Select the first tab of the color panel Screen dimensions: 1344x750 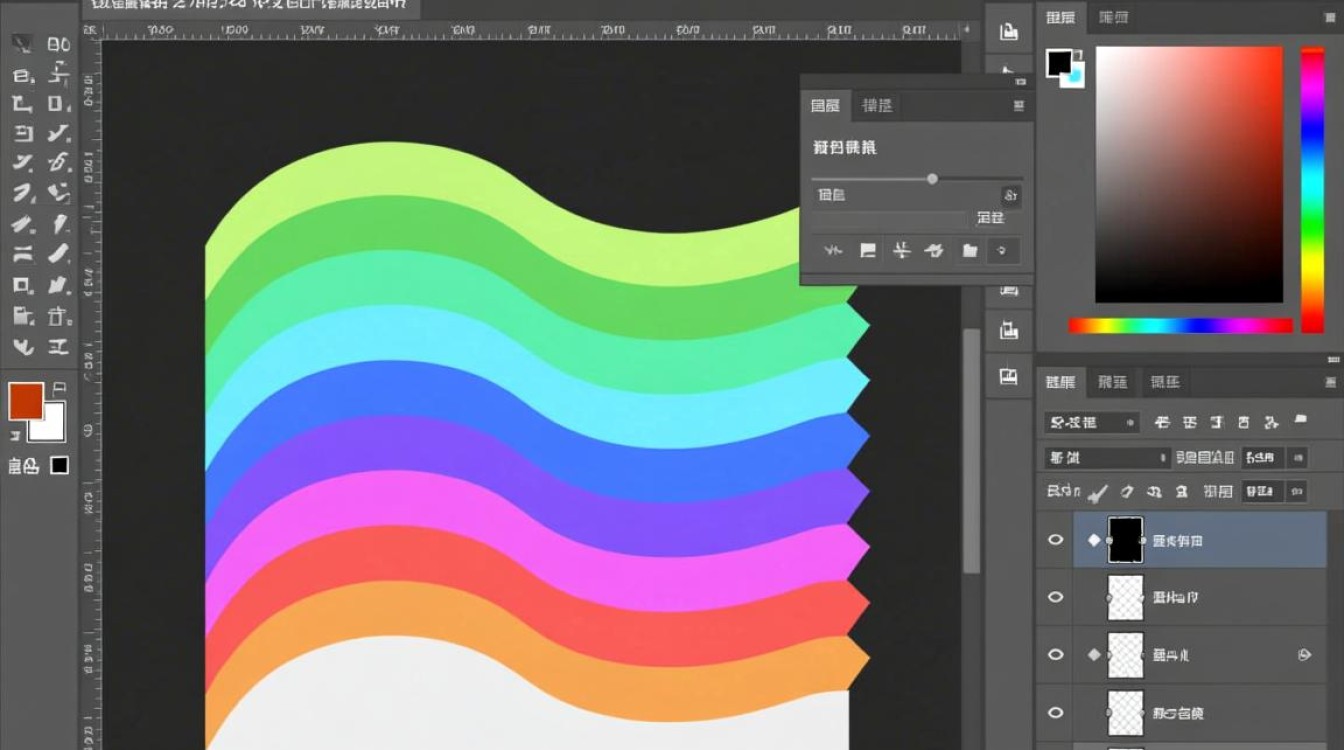tap(1061, 18)
